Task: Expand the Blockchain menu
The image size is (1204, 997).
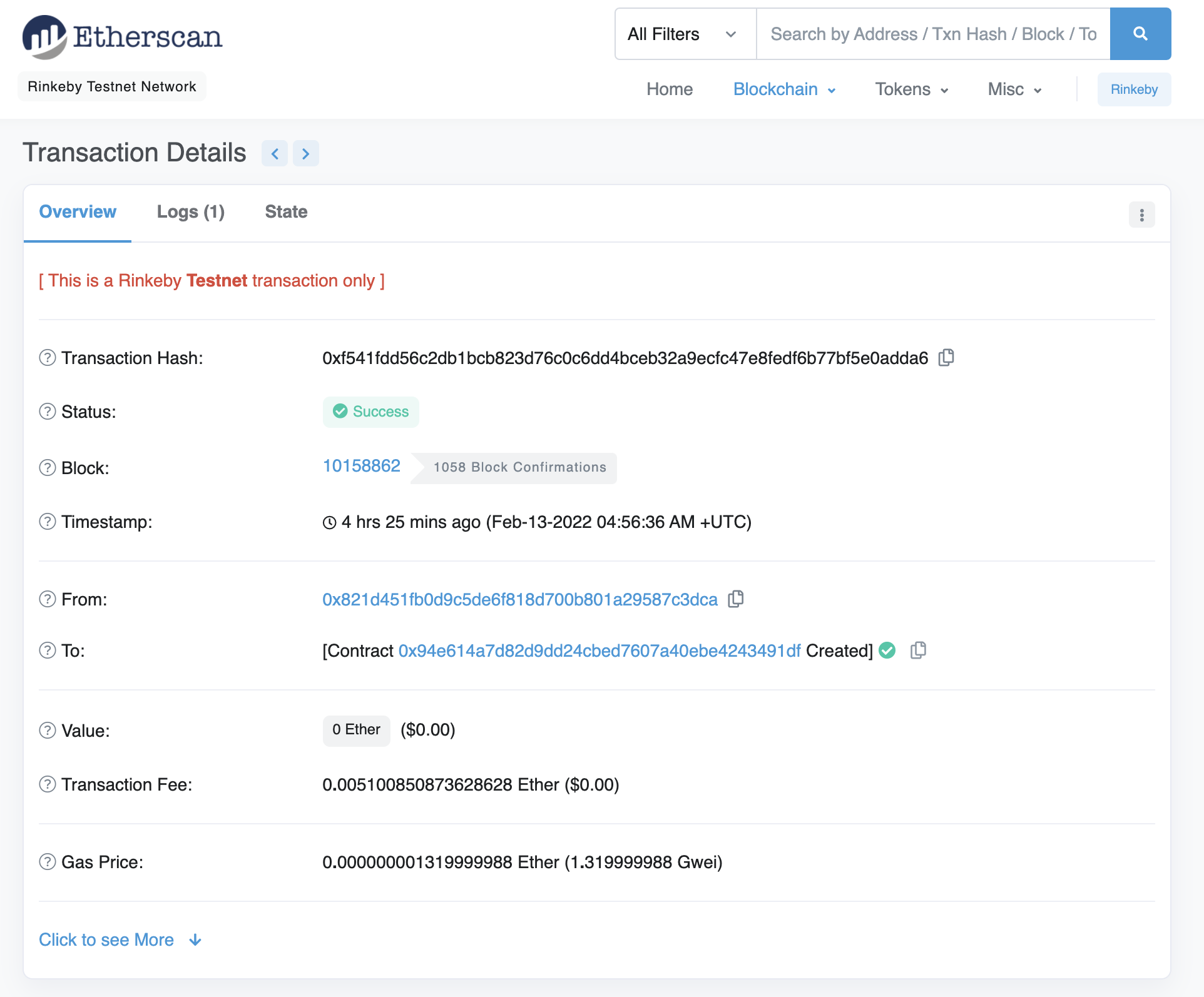Action: tap(784, 89)
